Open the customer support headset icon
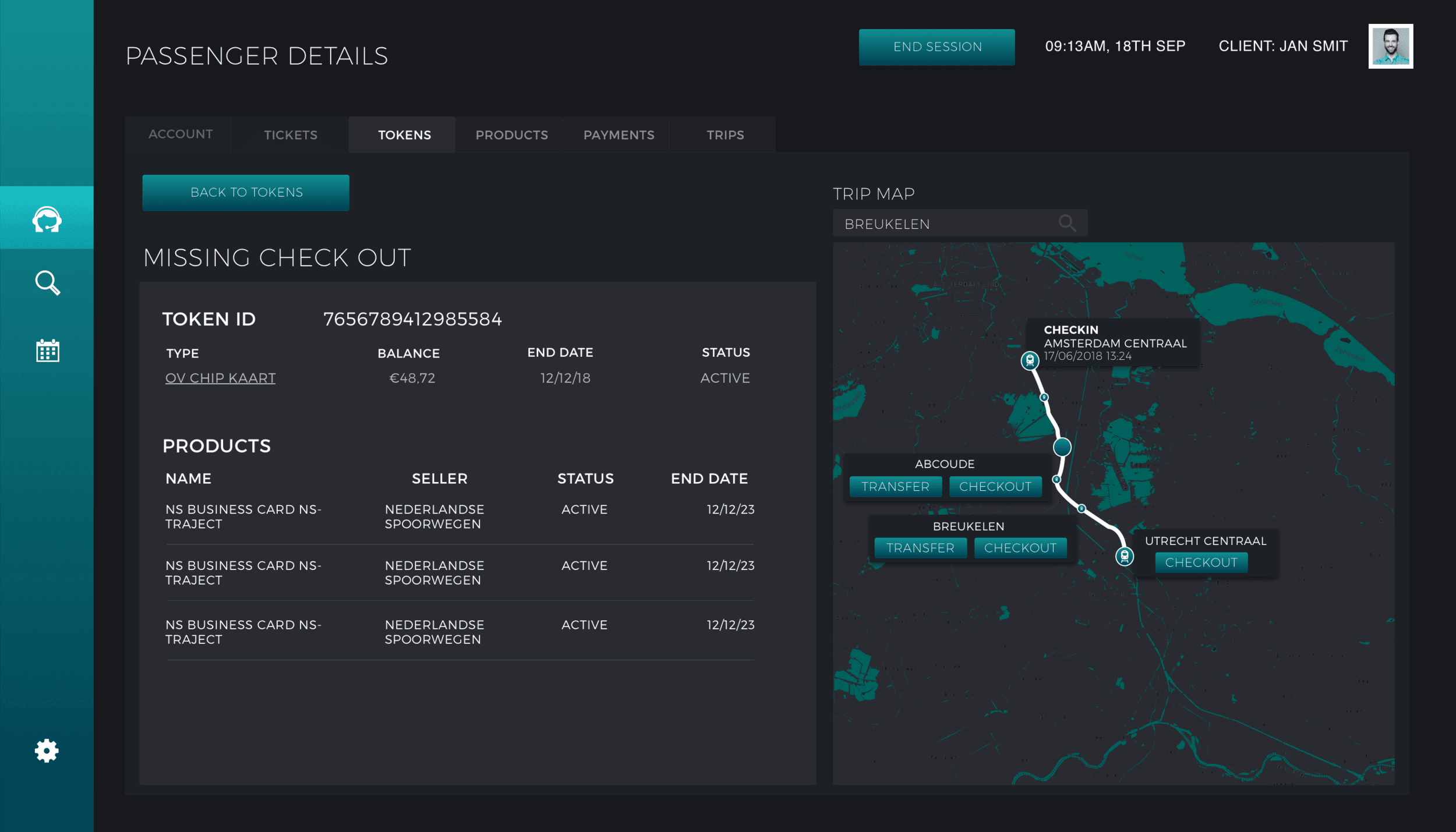Image resolution: width=1456 pixels, height=832 pixels. (x=47, y=219)
